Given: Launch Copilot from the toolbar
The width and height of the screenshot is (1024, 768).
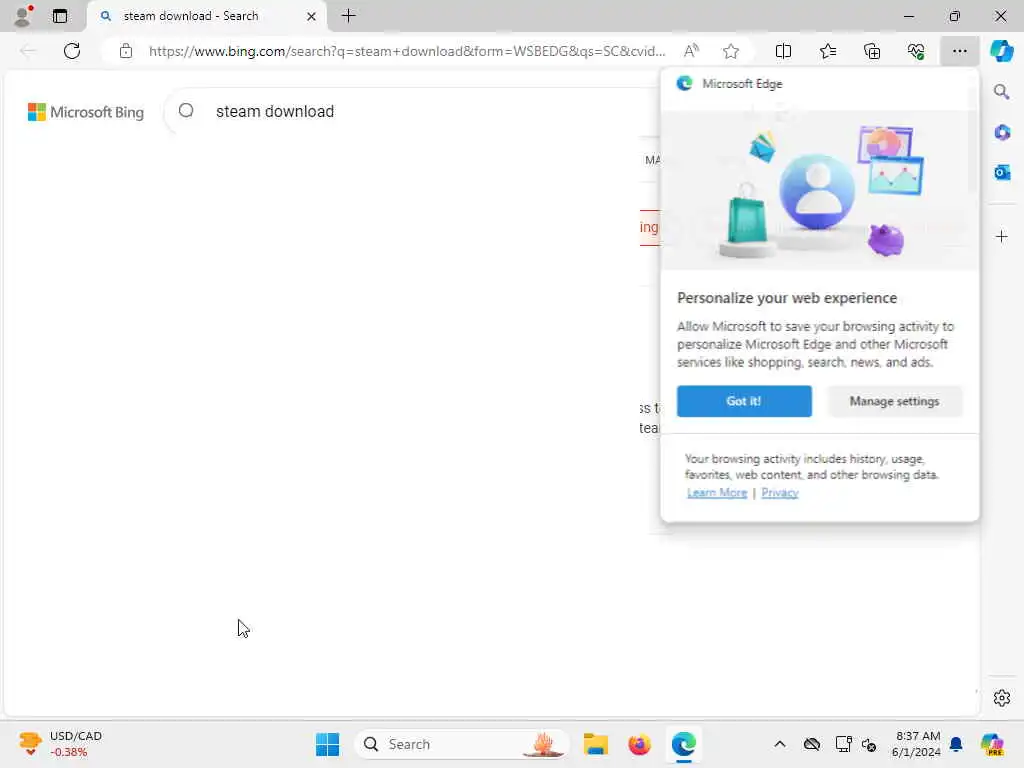Looking at the screenshot, I should coord(1001,51).
